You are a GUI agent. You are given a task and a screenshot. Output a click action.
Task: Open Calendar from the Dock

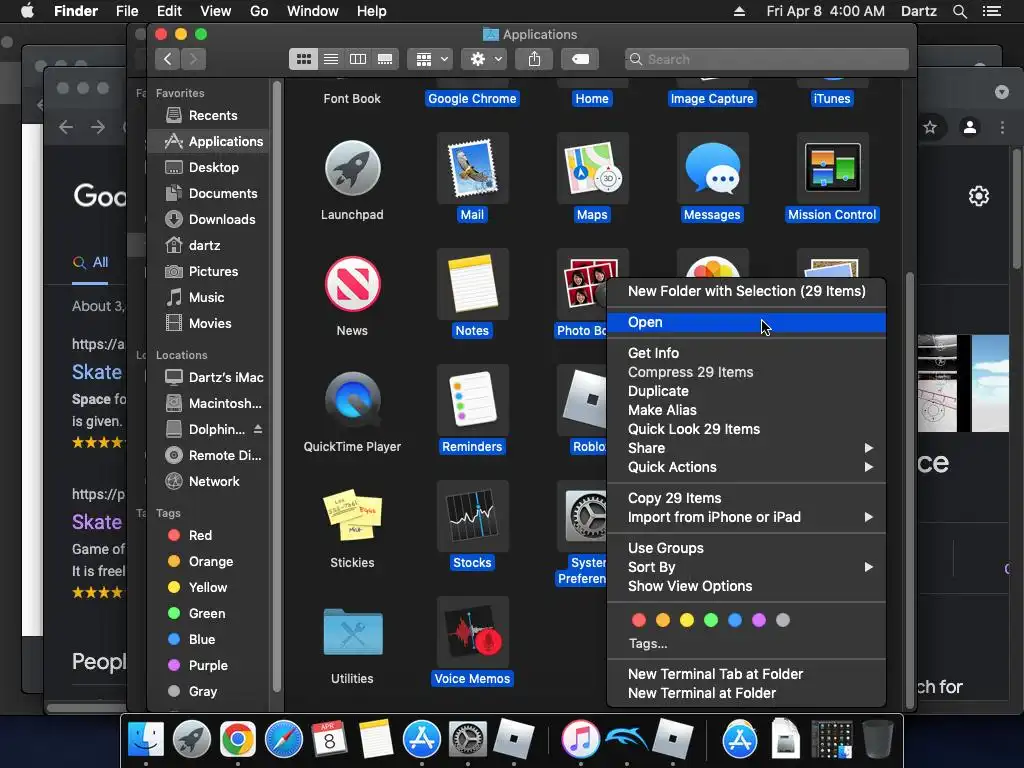[329, 739]
